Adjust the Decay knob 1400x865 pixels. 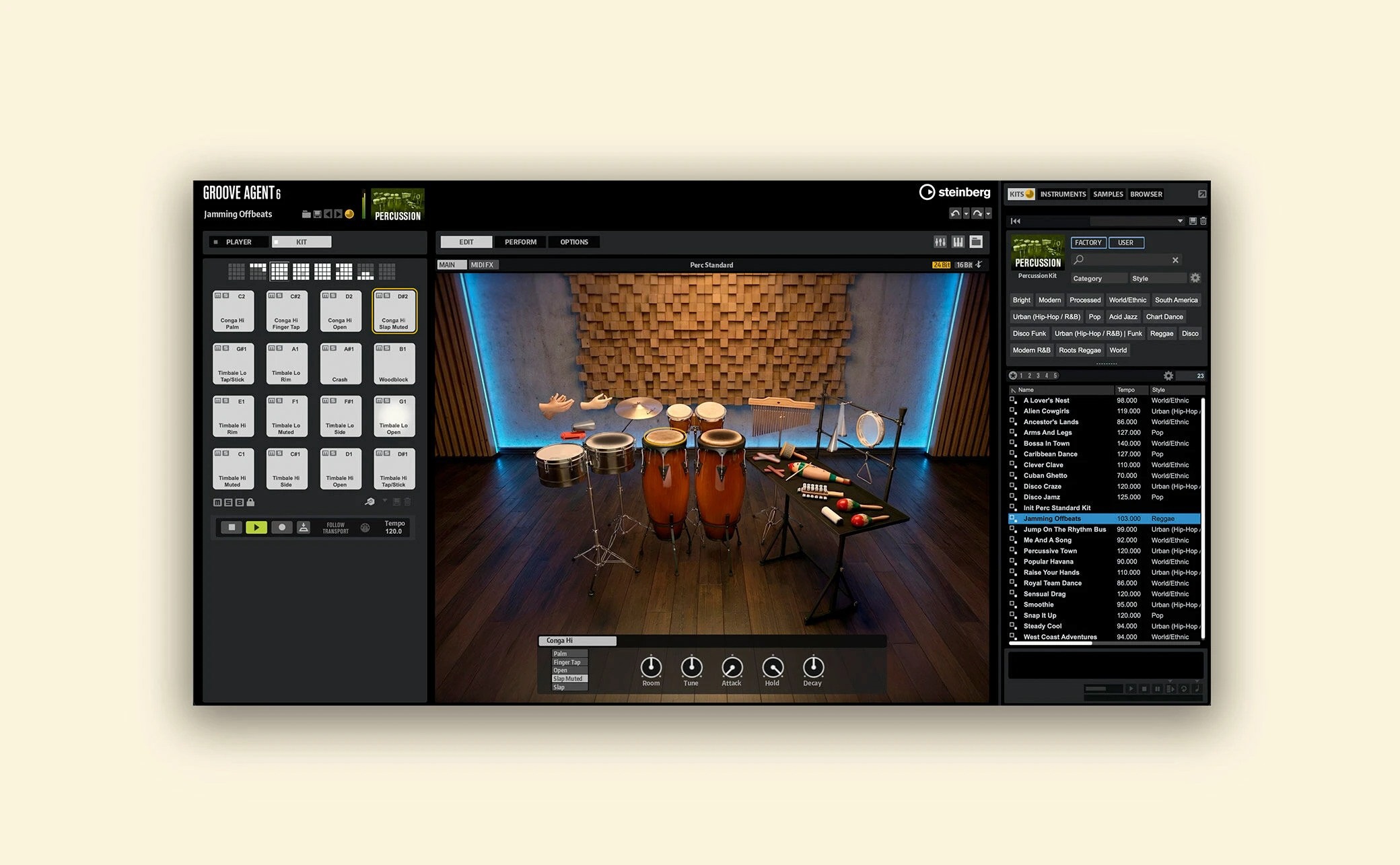point(813,667)
